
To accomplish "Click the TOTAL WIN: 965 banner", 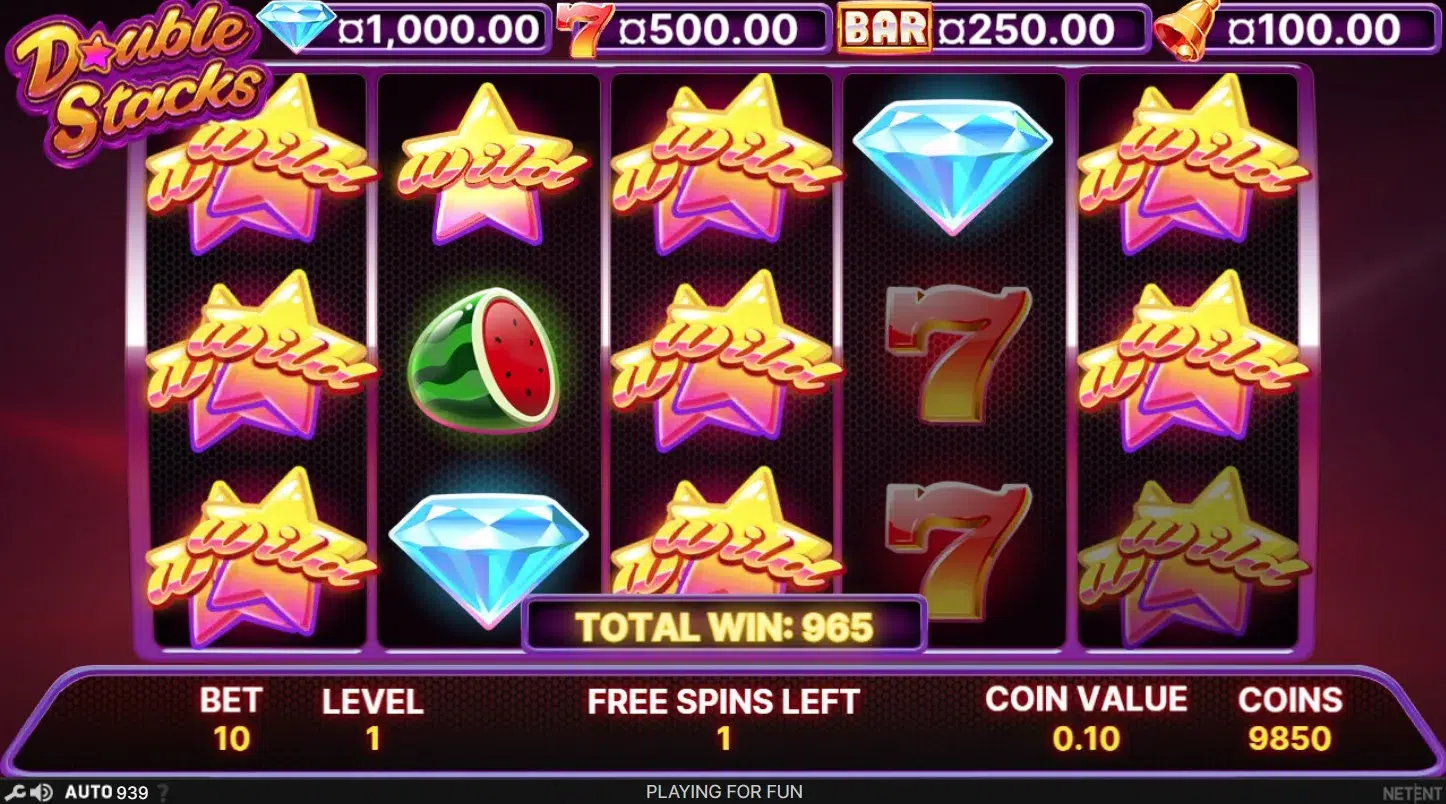I will tap(724, 626).
